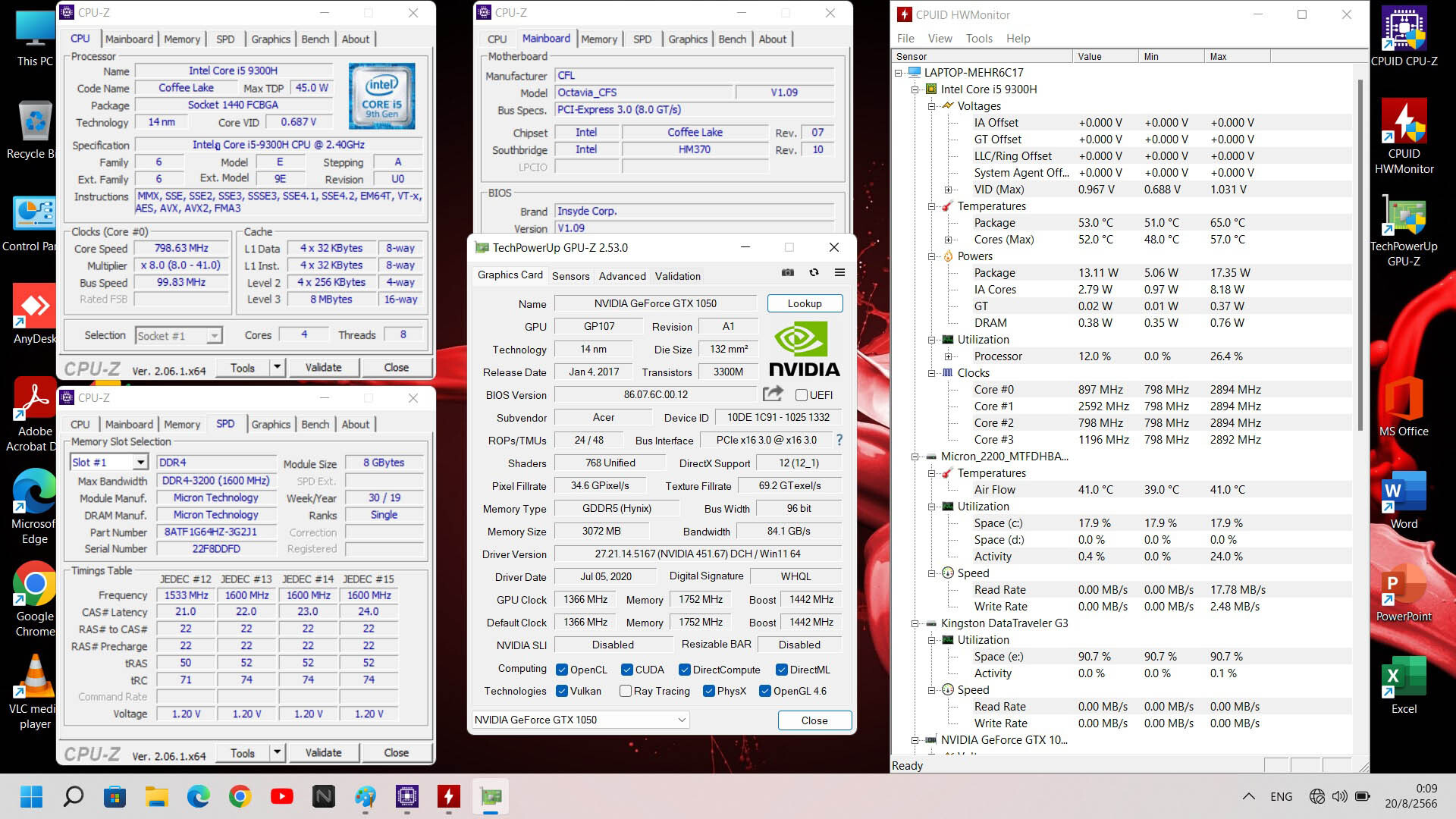1456x819 pixels.
Task: Open the Slot #1 memory slot dropdown
Action: (140, 463)
